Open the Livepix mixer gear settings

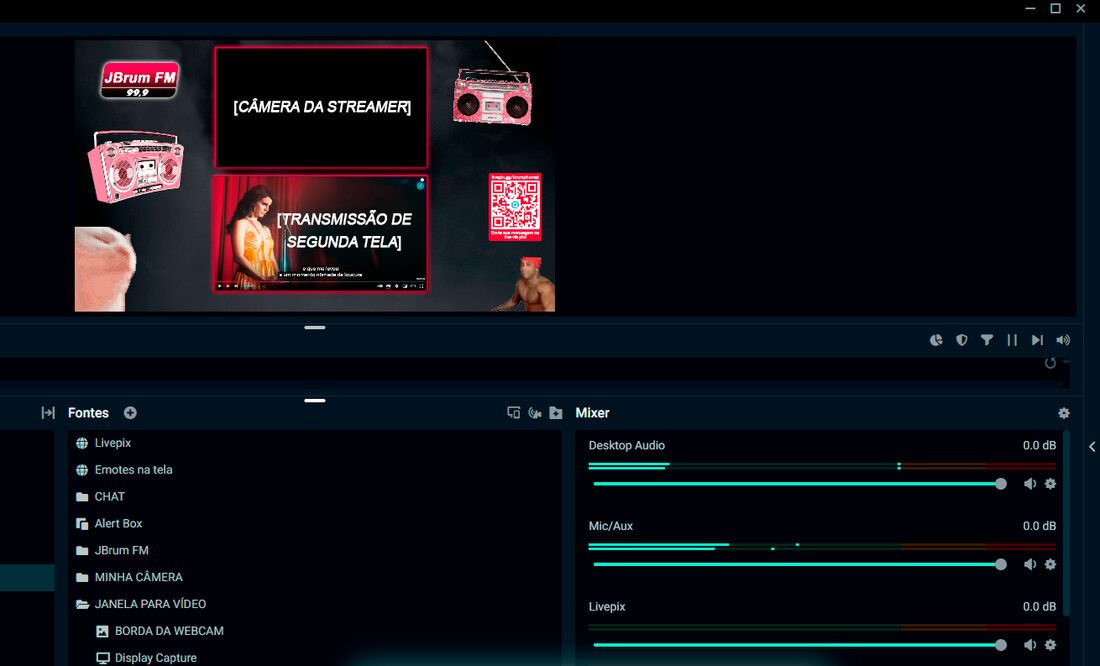click(1050, 645)
